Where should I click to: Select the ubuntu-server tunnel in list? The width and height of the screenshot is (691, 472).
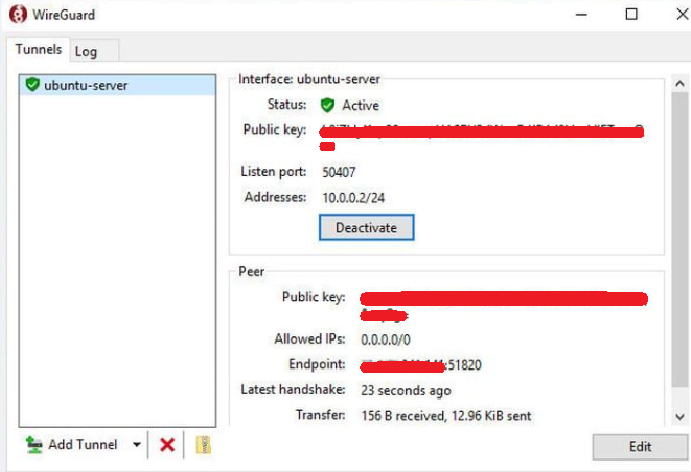(x=117, y=85)
